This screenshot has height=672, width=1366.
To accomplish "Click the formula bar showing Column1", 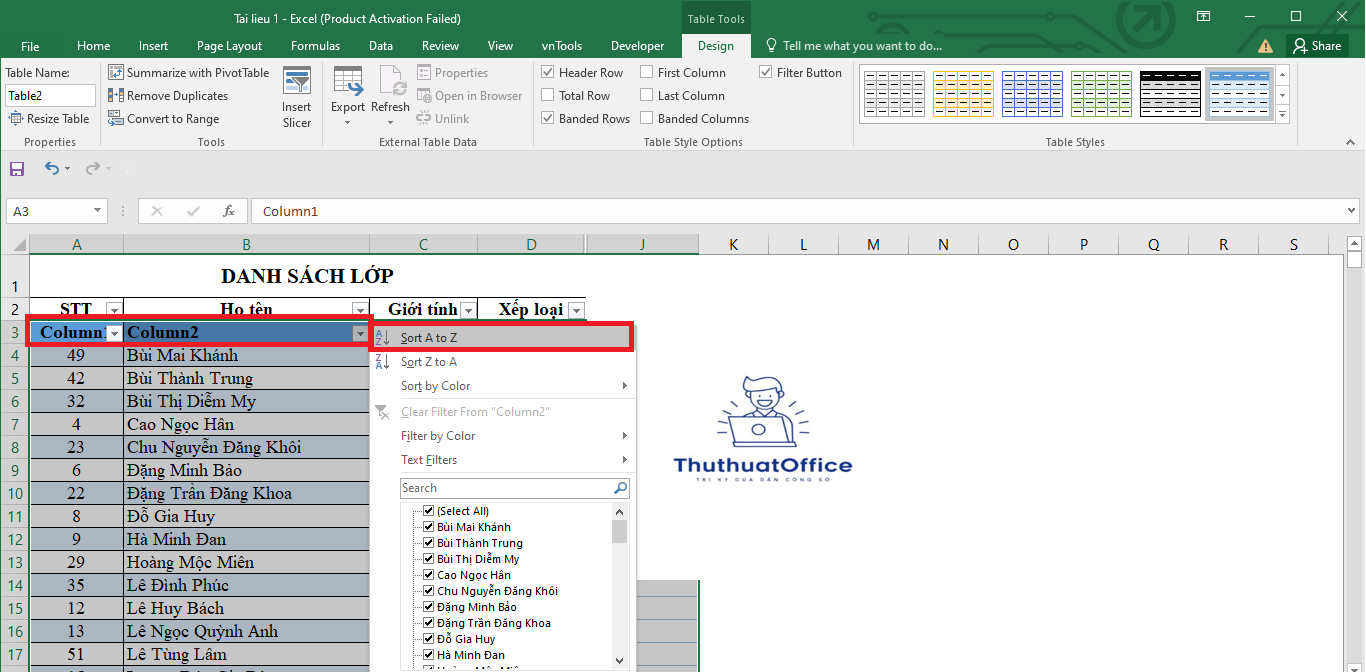I will click(x=797, y=211).
